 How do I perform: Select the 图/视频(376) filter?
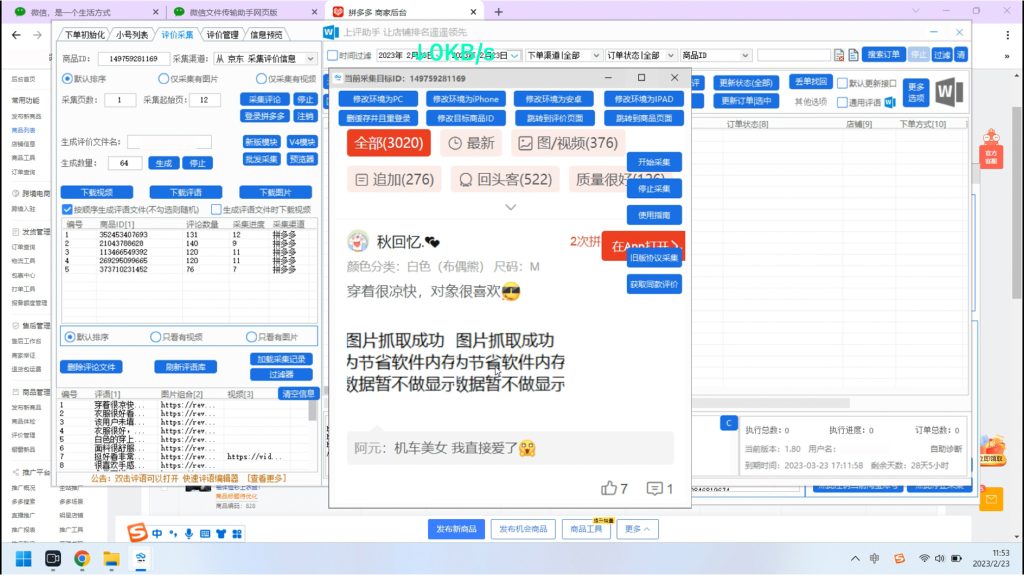[x=568, y=143]
